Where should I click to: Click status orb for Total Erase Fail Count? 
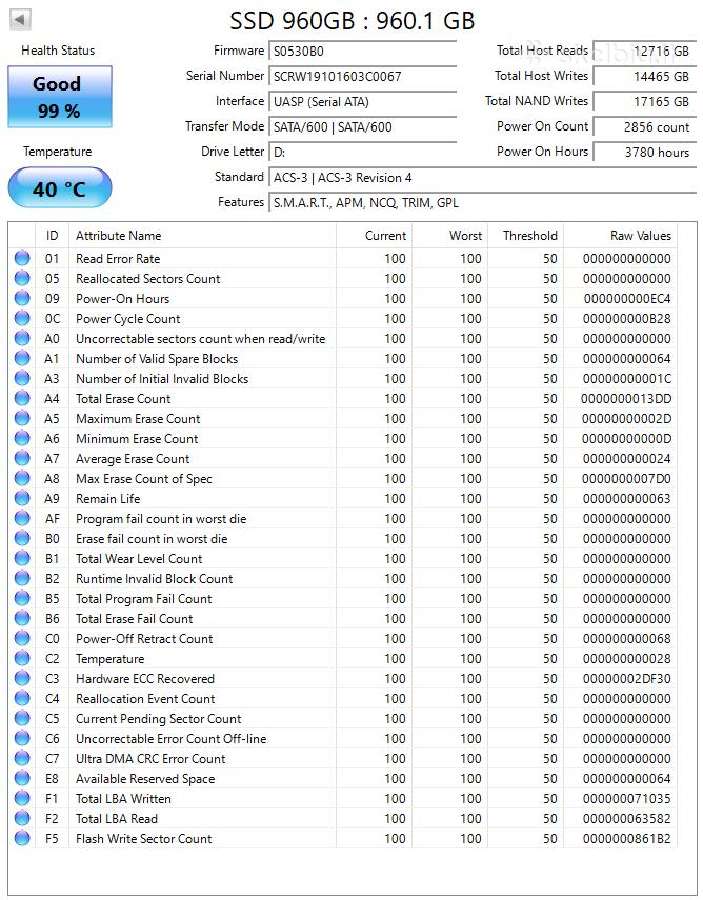pyautogui.click(x=22, y=618)
